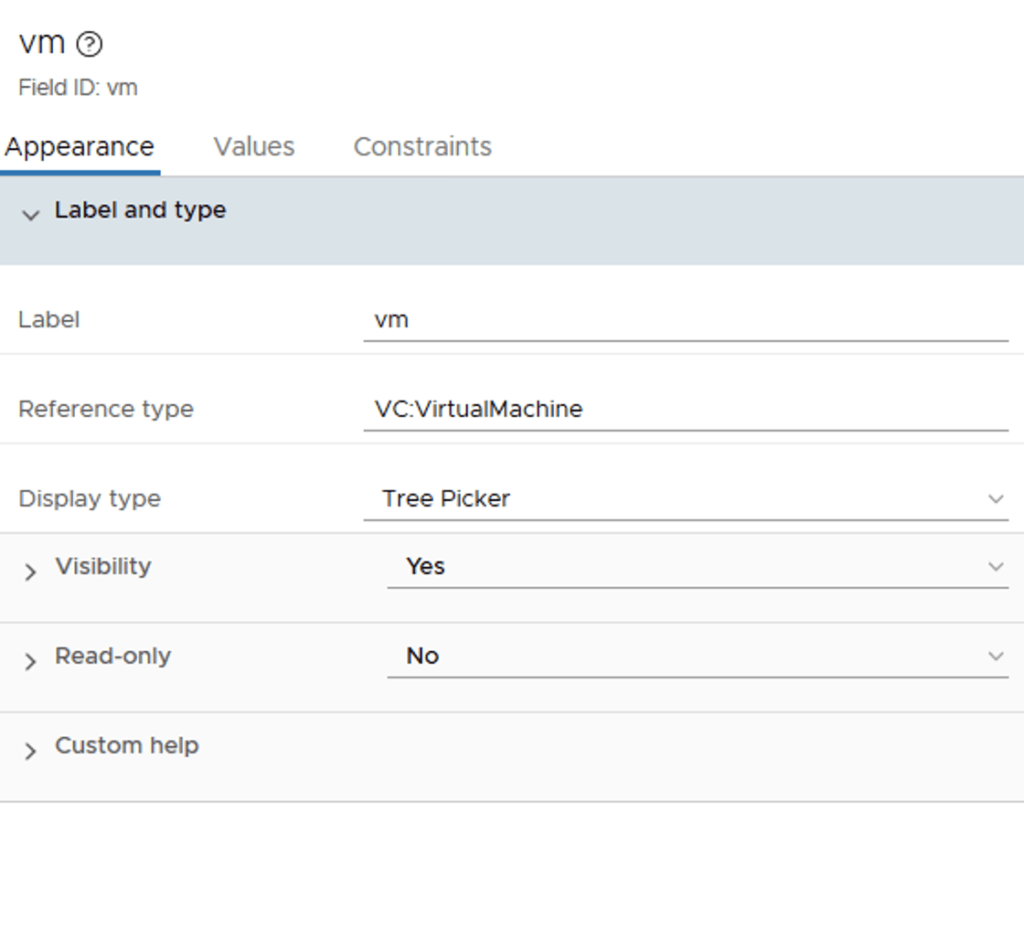Click the Reference type field VC:VirtualMachine

pos(685,409)
